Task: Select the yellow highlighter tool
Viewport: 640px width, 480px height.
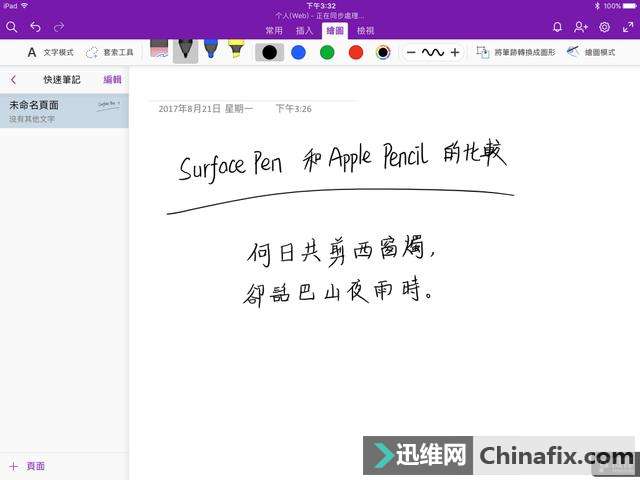Action: click(236, 49)
